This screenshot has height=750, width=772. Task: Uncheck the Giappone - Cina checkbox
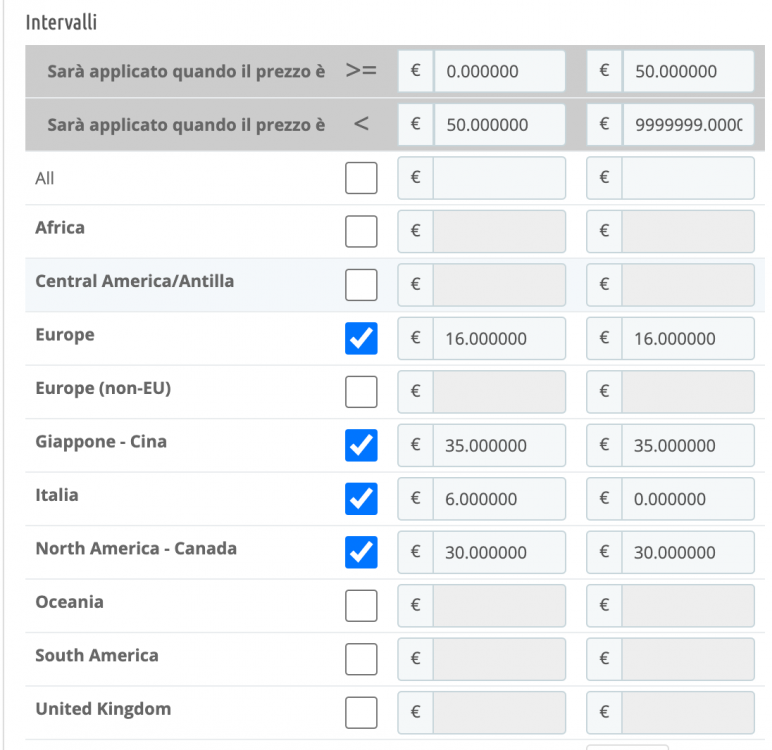click(x=361, y=446)
